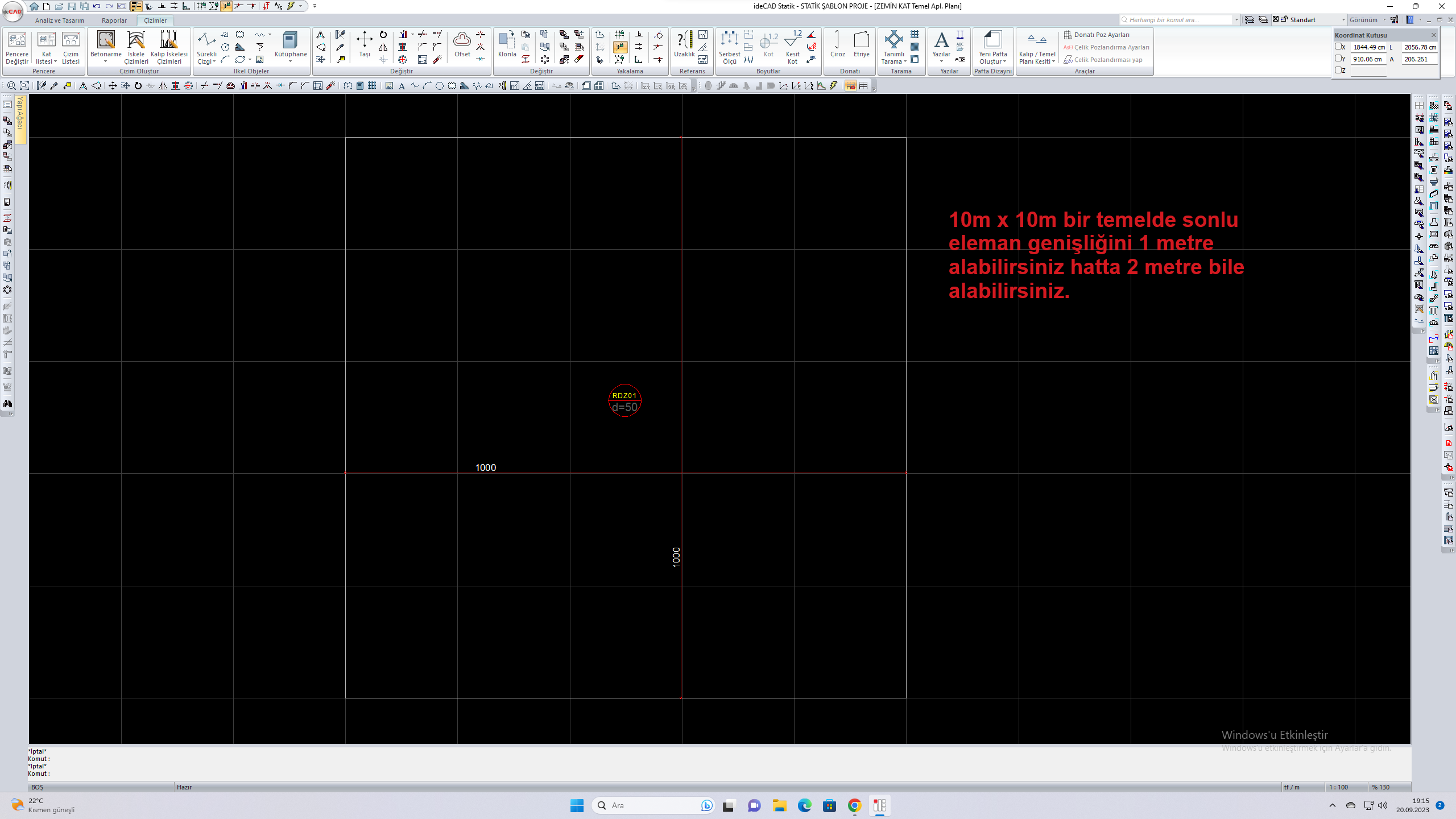Toggle the Z coordinate lock checkbox

pyautogui.click(x=1338, y=70)
